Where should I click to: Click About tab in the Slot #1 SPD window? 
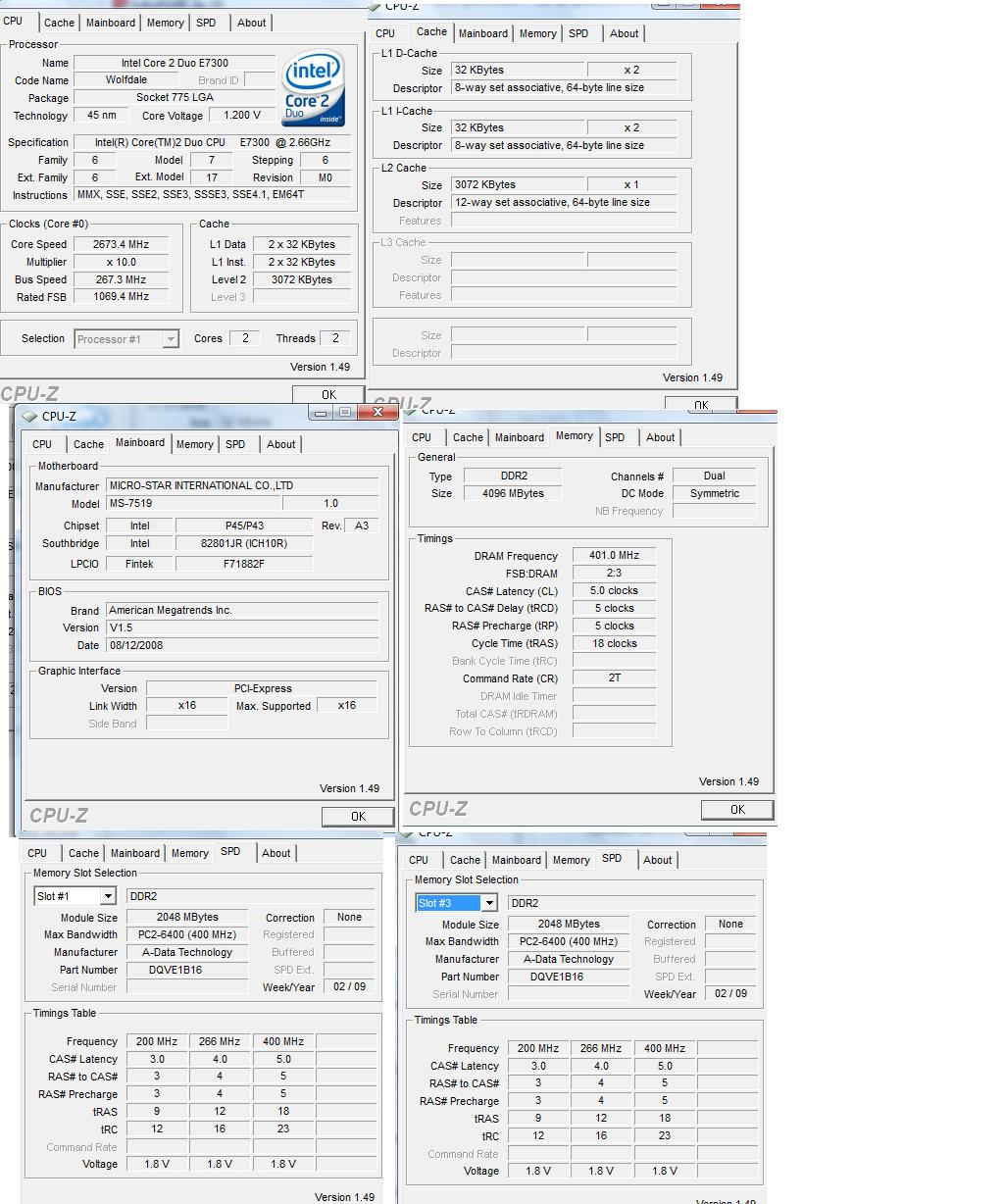[x=276, y=853]
